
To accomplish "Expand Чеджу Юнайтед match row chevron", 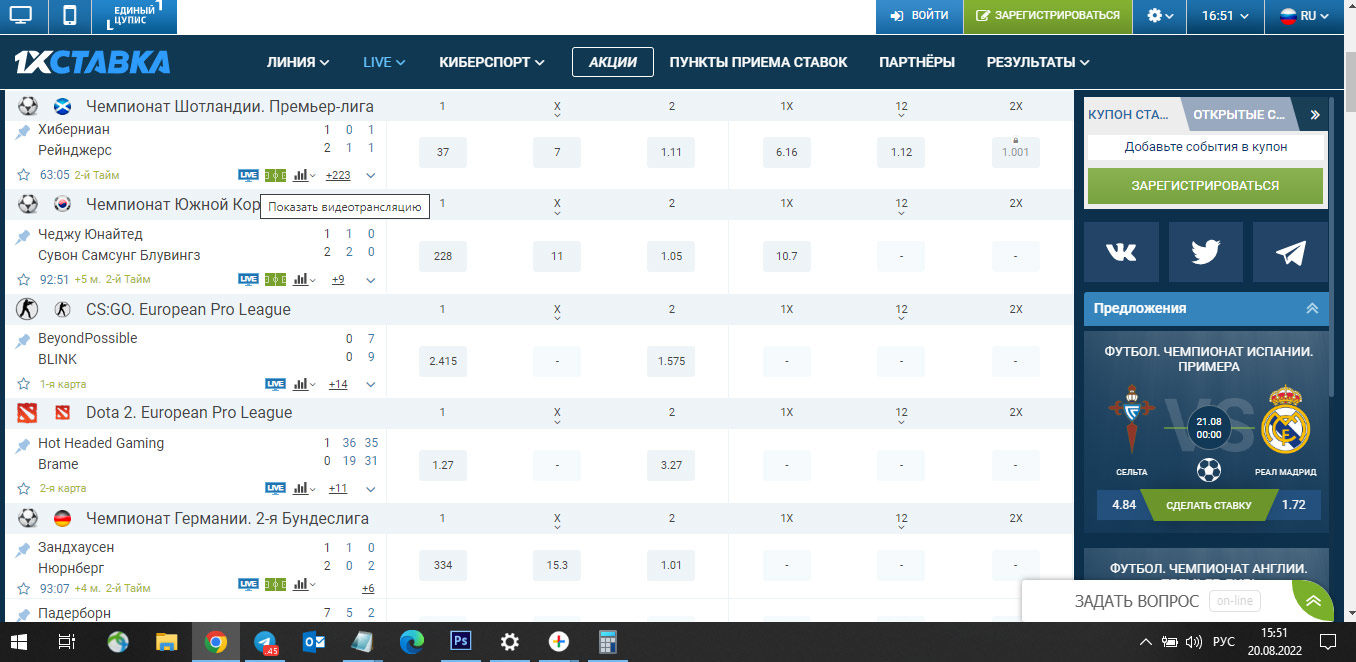I will point(371,280).
